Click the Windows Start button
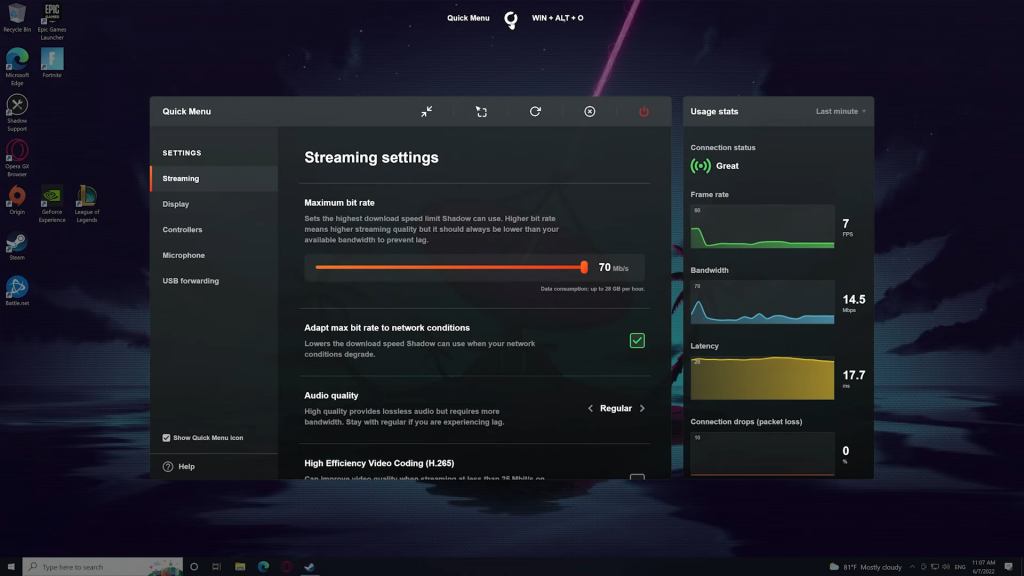The width and height of the screenshot is (1024, 576). point(11,567)
